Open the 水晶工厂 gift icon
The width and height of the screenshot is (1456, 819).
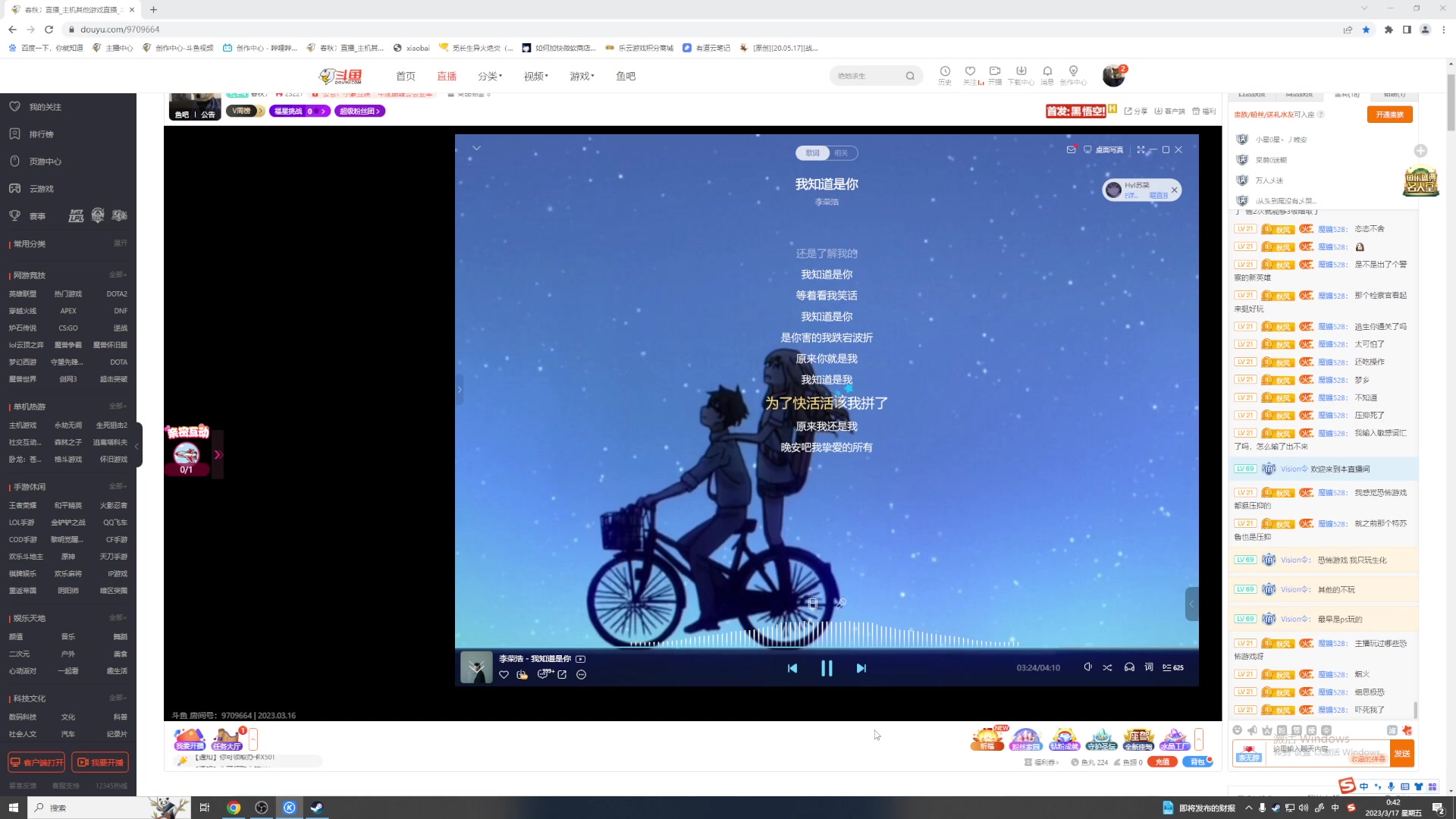click(x=1175, y=739)
